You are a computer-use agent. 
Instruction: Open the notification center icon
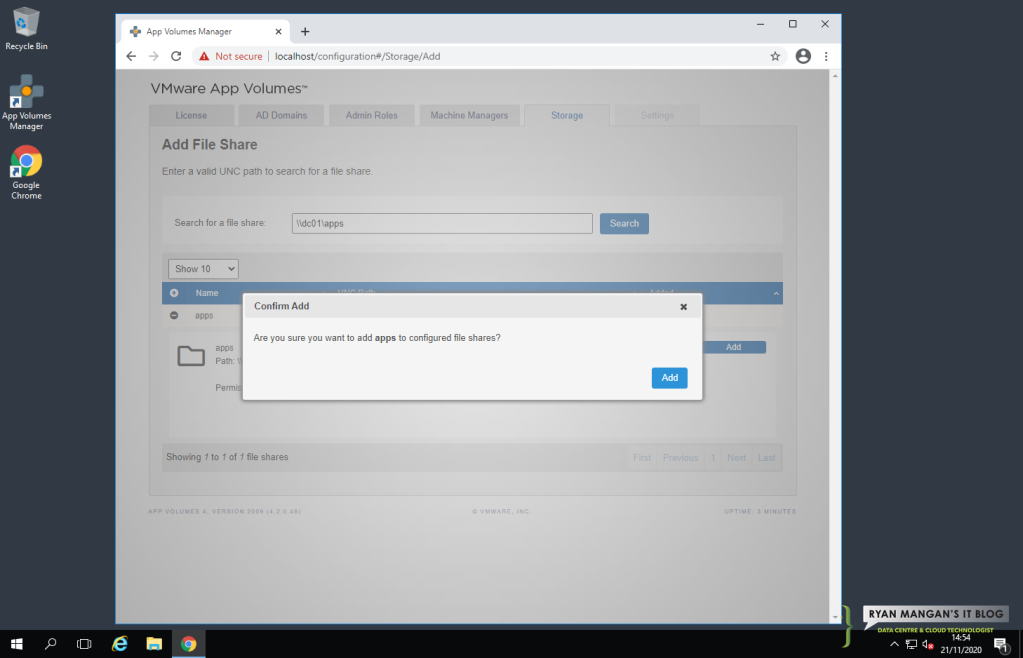1001,645
